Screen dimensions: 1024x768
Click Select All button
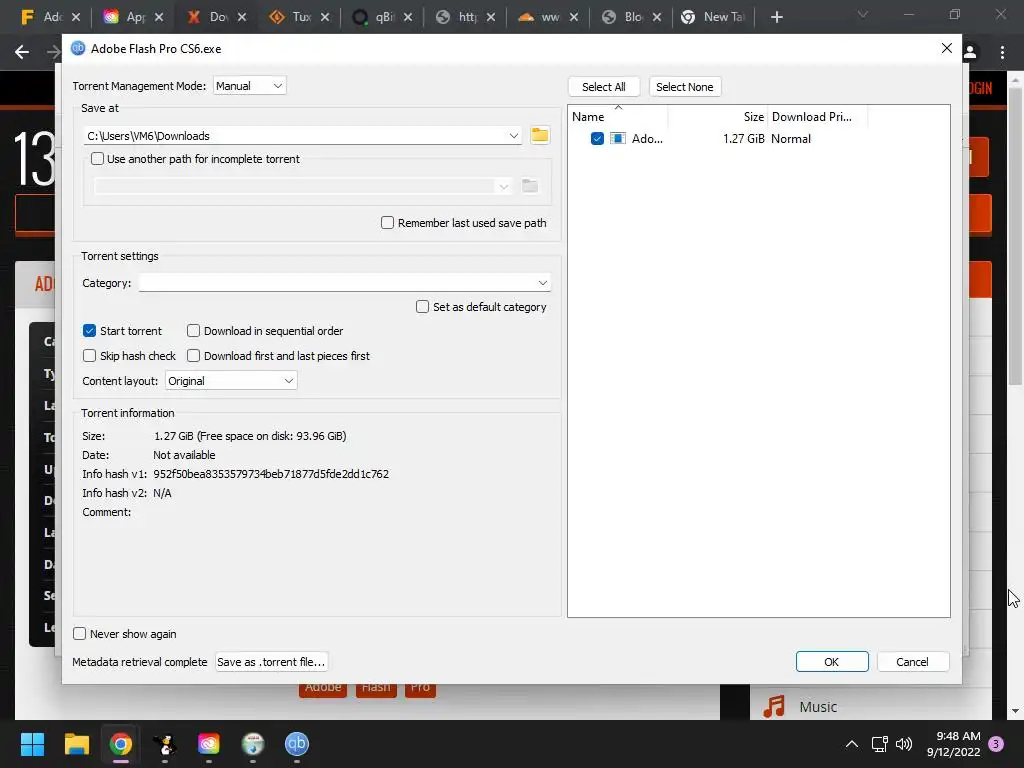(x=603, y=87)
